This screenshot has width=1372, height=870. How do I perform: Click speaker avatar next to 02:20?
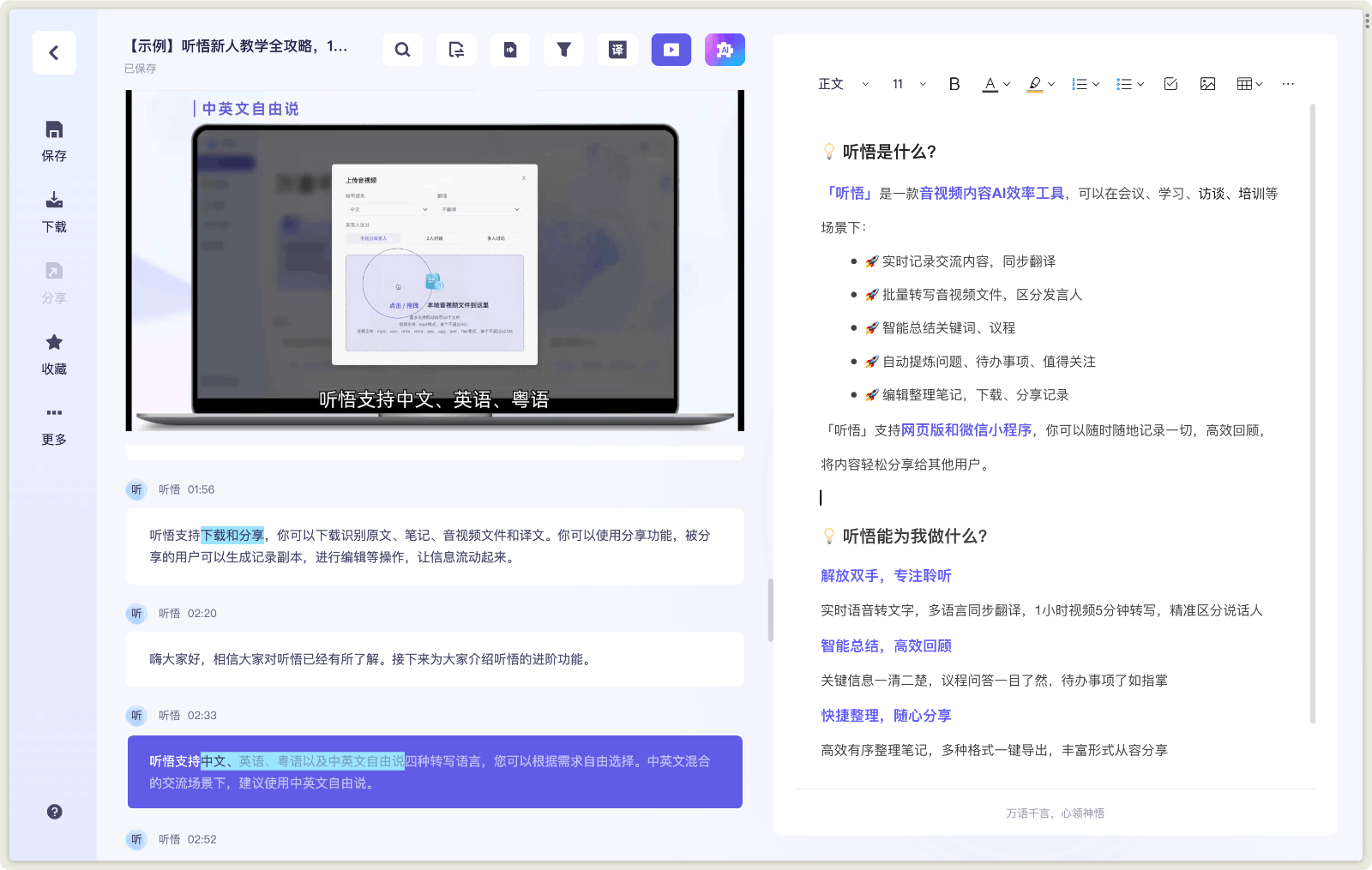pyautogui.click(x=136, y=614)
